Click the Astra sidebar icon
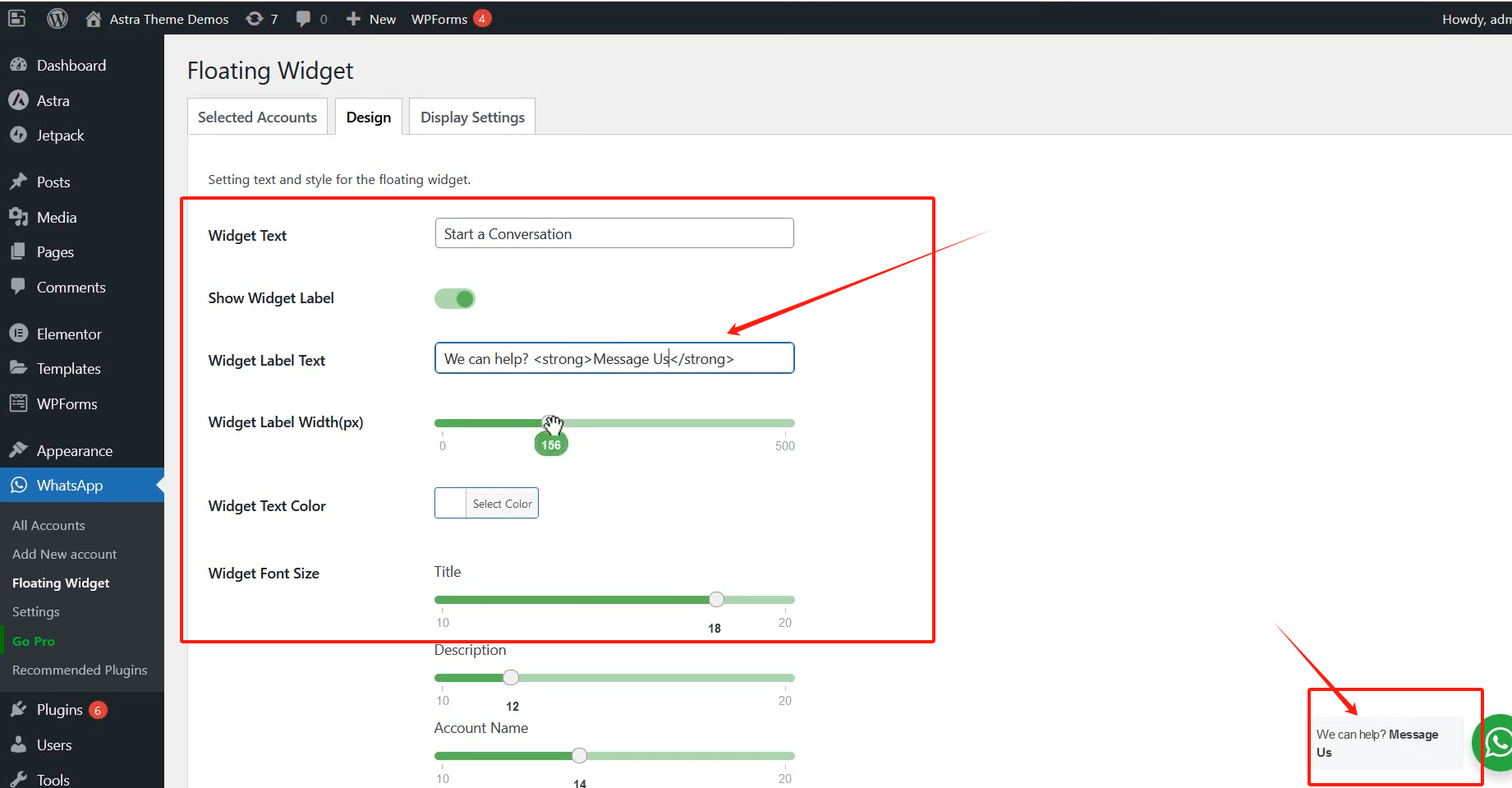This screenshot has height=788, width=1512. click(x=18, y=100)
